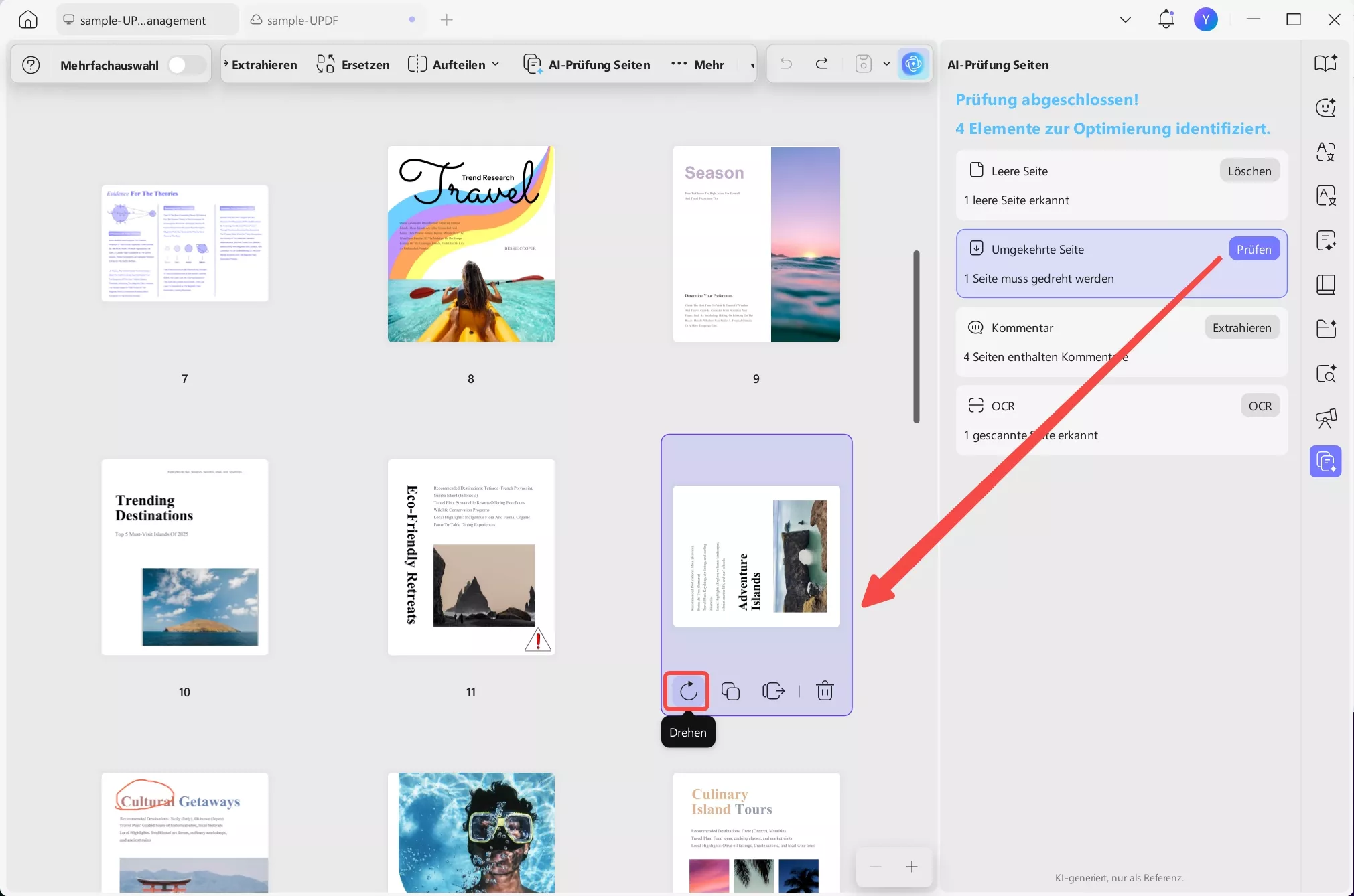Open the translate tool in the sidebar
This screenshot has height=896, width=1354.
pyautogui.click(x=1326, y=151)
